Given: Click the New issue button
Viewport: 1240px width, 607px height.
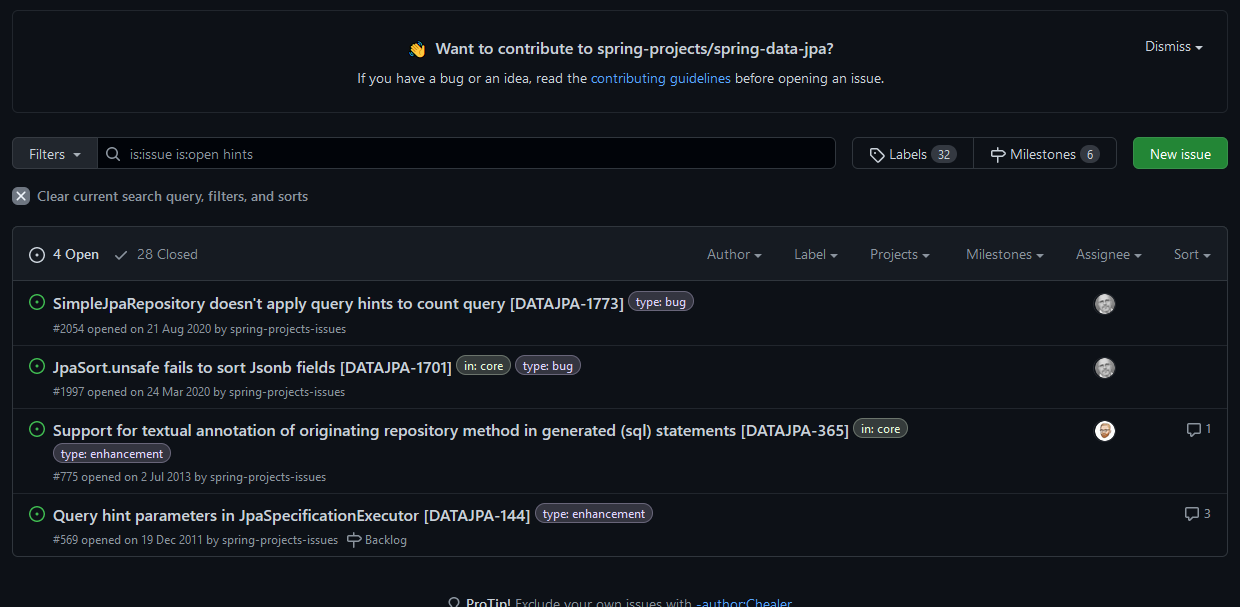Looking at the screenshot, I should point(1180,154).
